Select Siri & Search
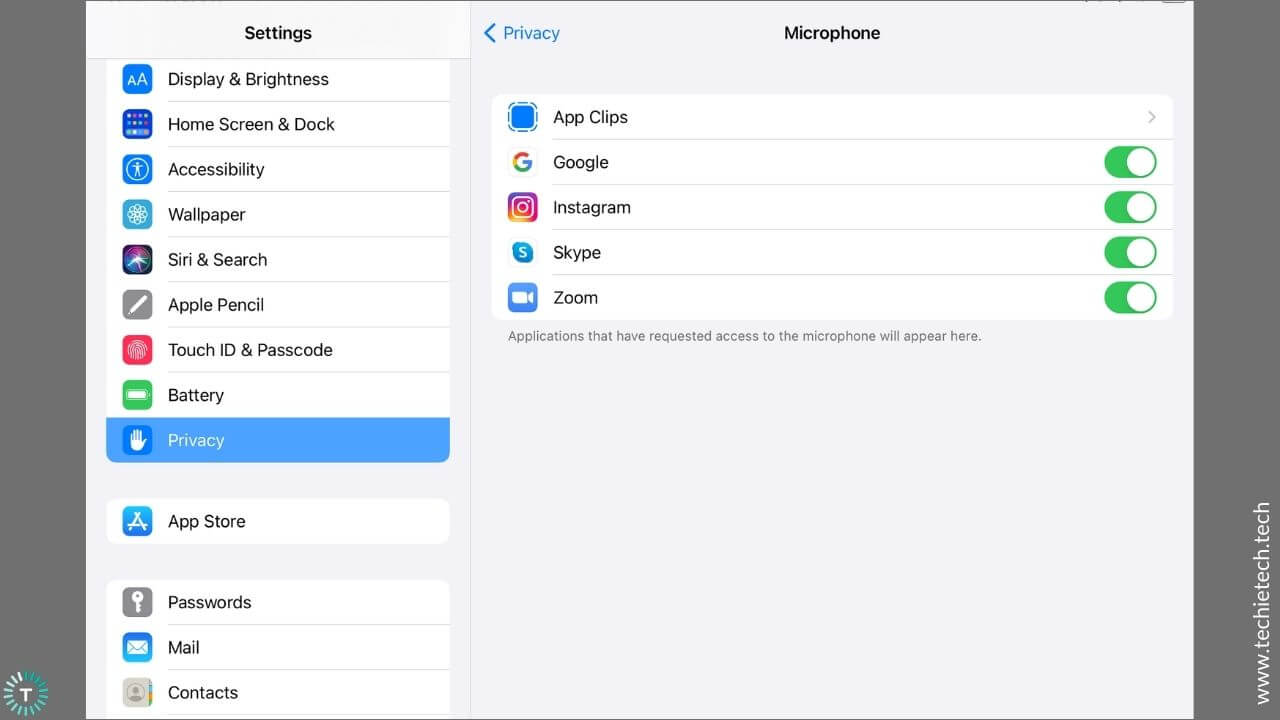The image size is (1280, 720). tap(278, 259)
